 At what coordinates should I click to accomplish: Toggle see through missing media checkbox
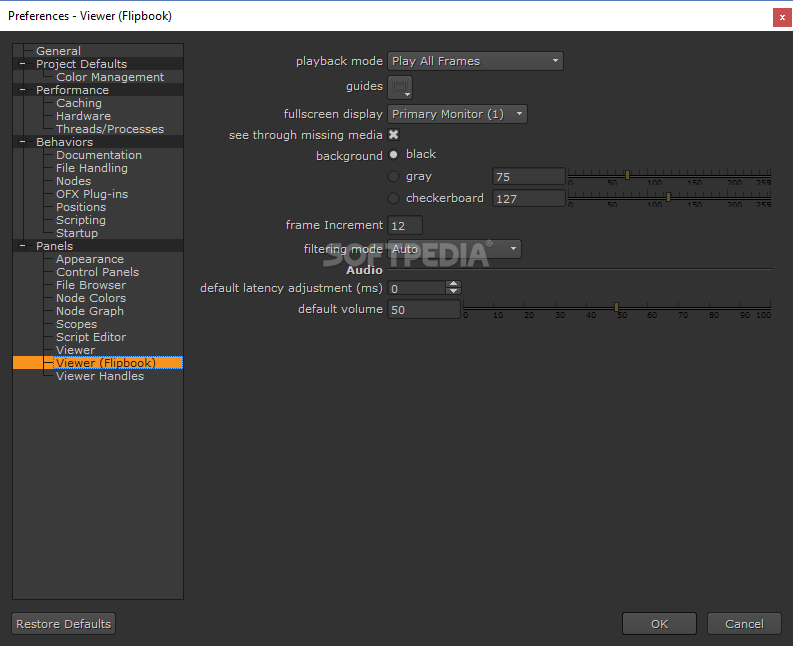coord(393,135)
